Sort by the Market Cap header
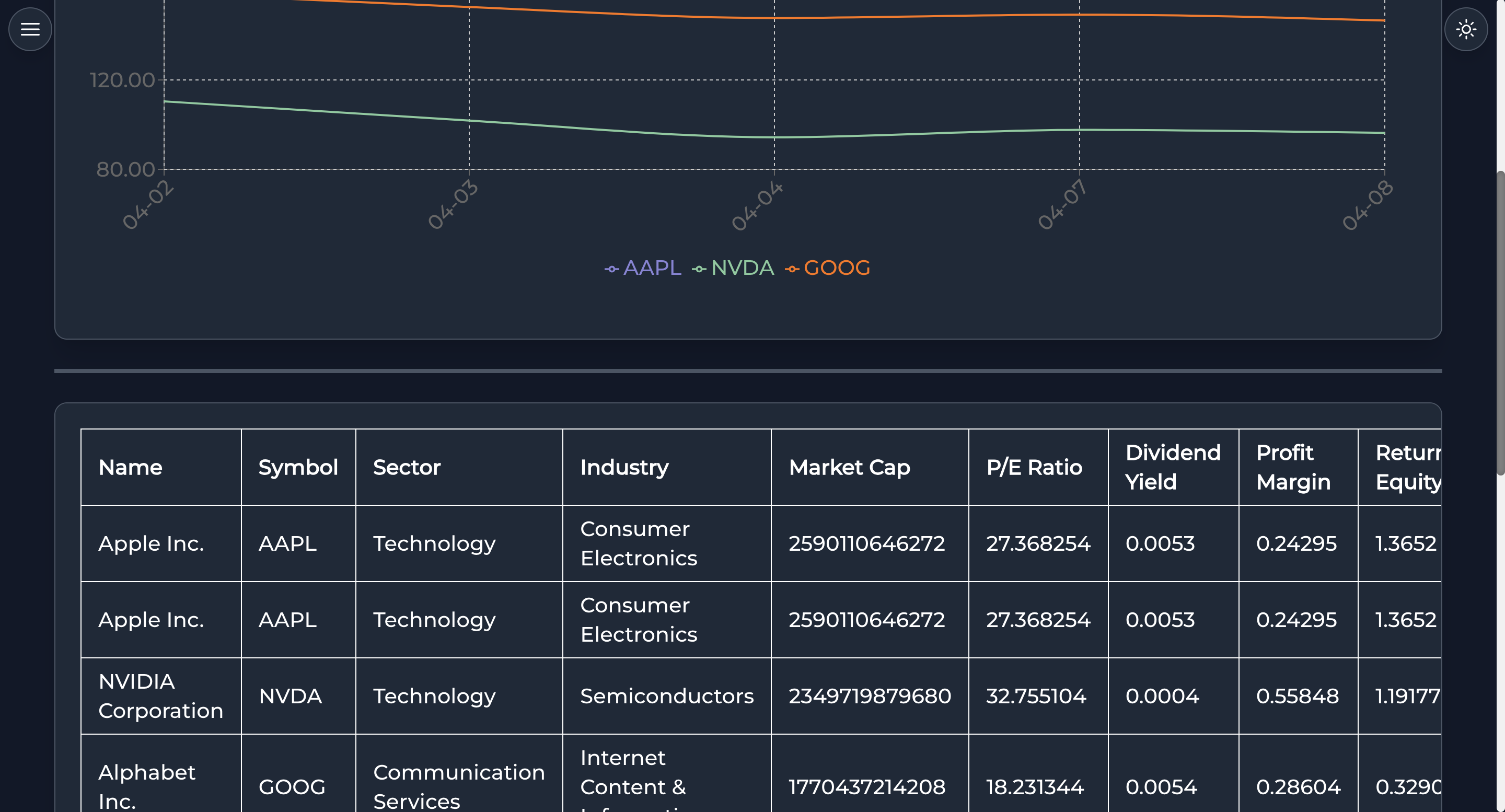This screenshot has height=812, width=1505. pos(850,467)
